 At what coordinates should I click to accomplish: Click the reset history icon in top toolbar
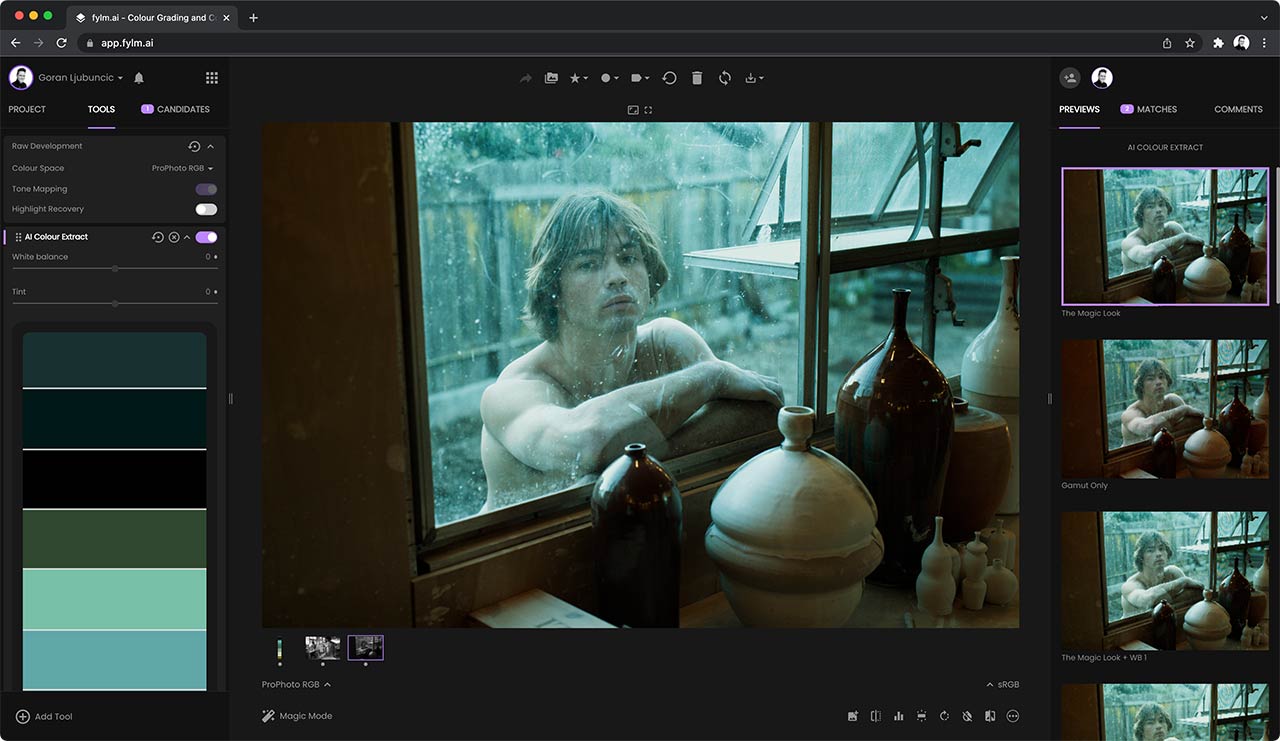pos(668,77)
